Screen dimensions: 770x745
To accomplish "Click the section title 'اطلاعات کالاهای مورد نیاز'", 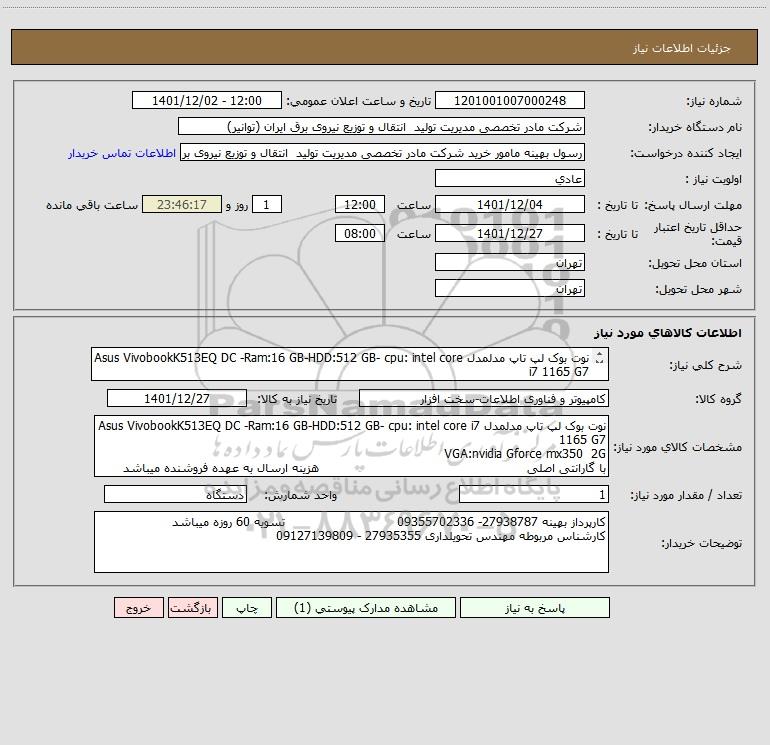I will 668,333.
